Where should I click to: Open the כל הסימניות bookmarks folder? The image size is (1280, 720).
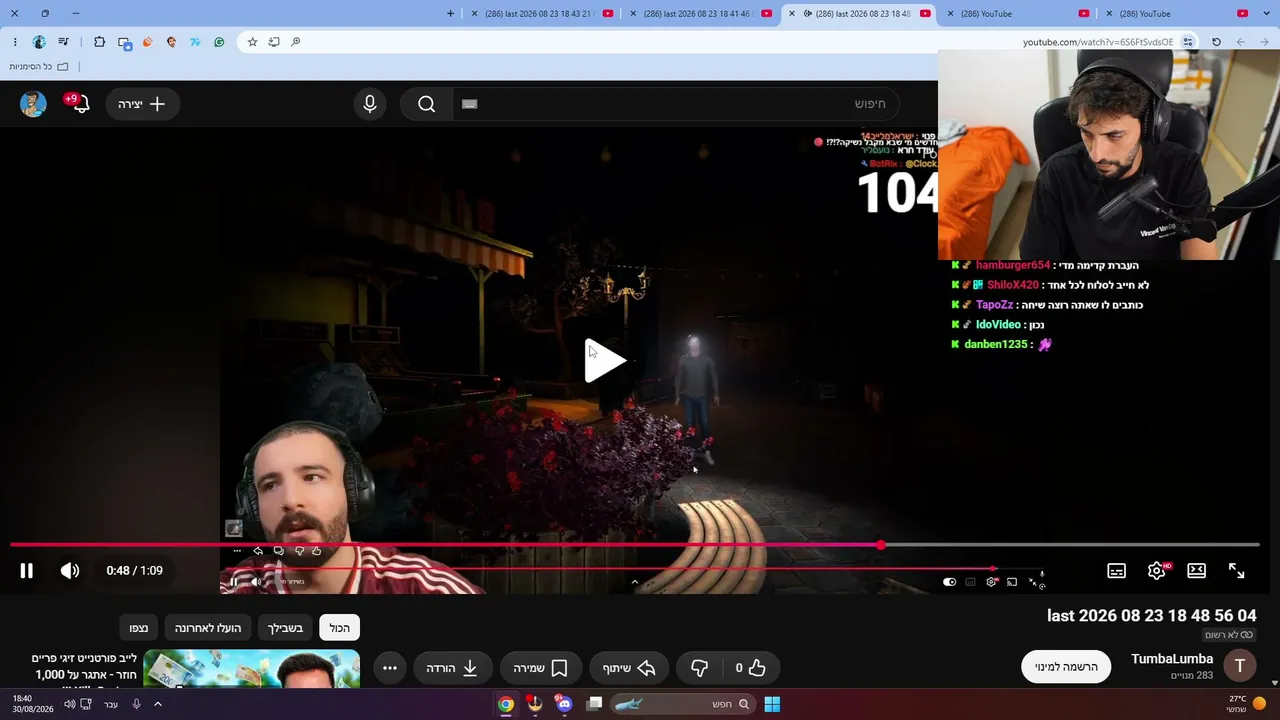click(x=39, y=67)
